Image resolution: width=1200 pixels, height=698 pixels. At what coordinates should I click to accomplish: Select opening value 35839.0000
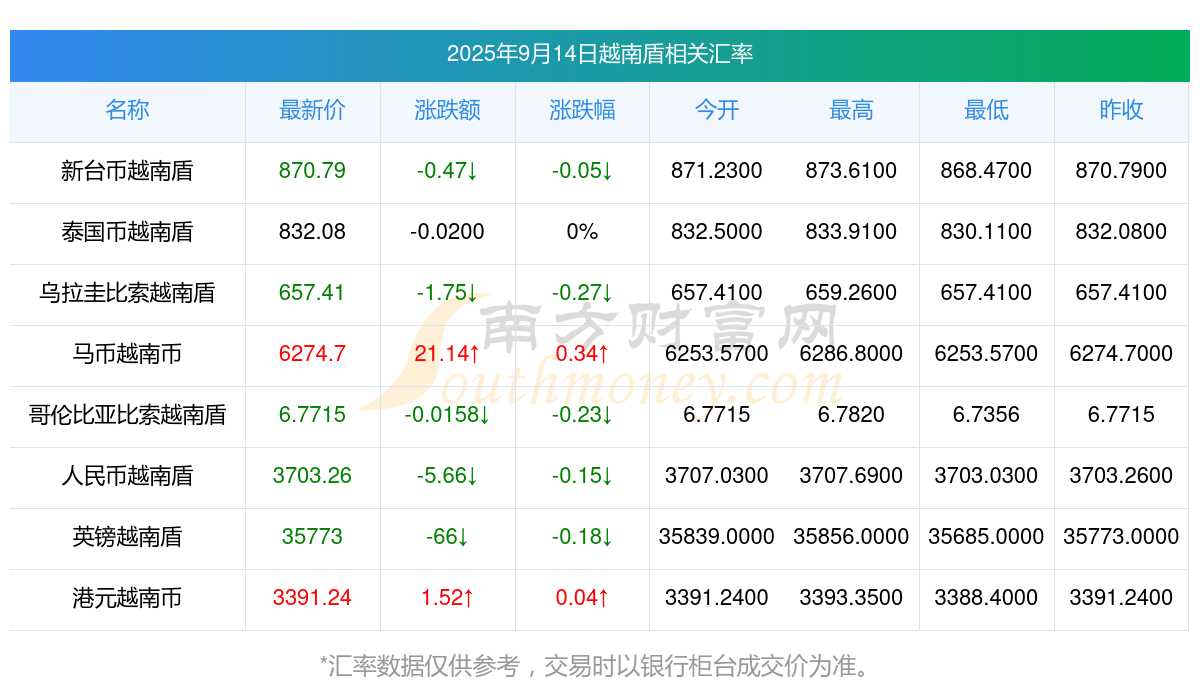(717, 537)
